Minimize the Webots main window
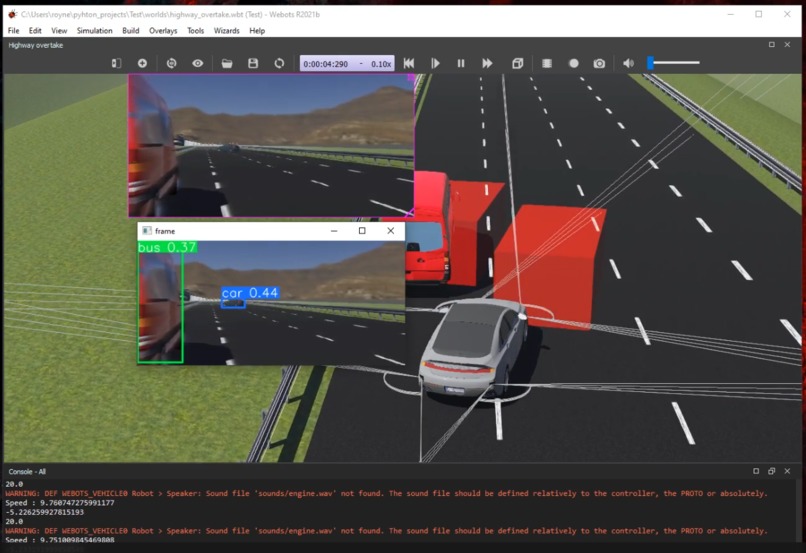The height and width of the screenshot is (553, 806). [x=730, y=14]
